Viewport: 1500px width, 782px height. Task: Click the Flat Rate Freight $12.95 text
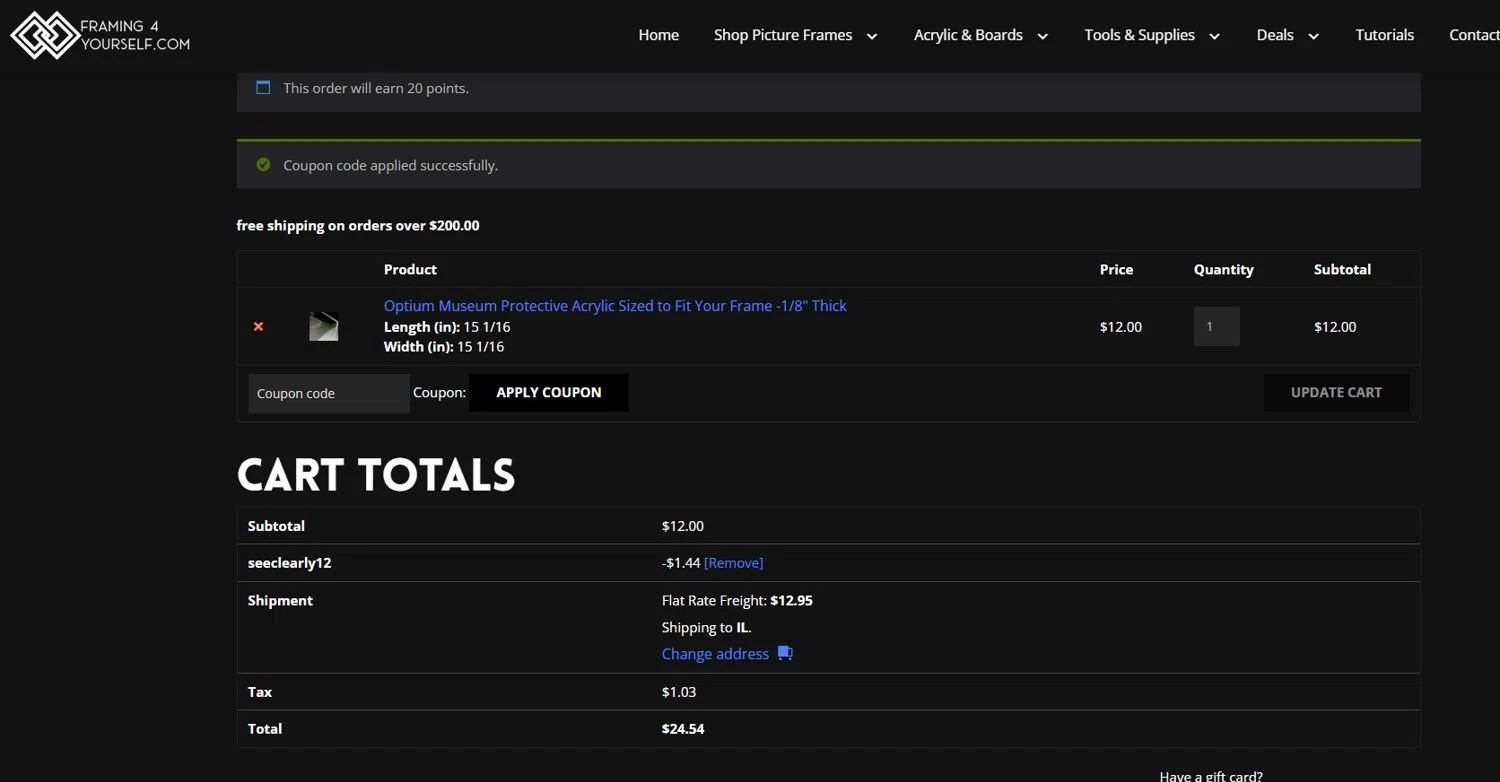(737, 601)
